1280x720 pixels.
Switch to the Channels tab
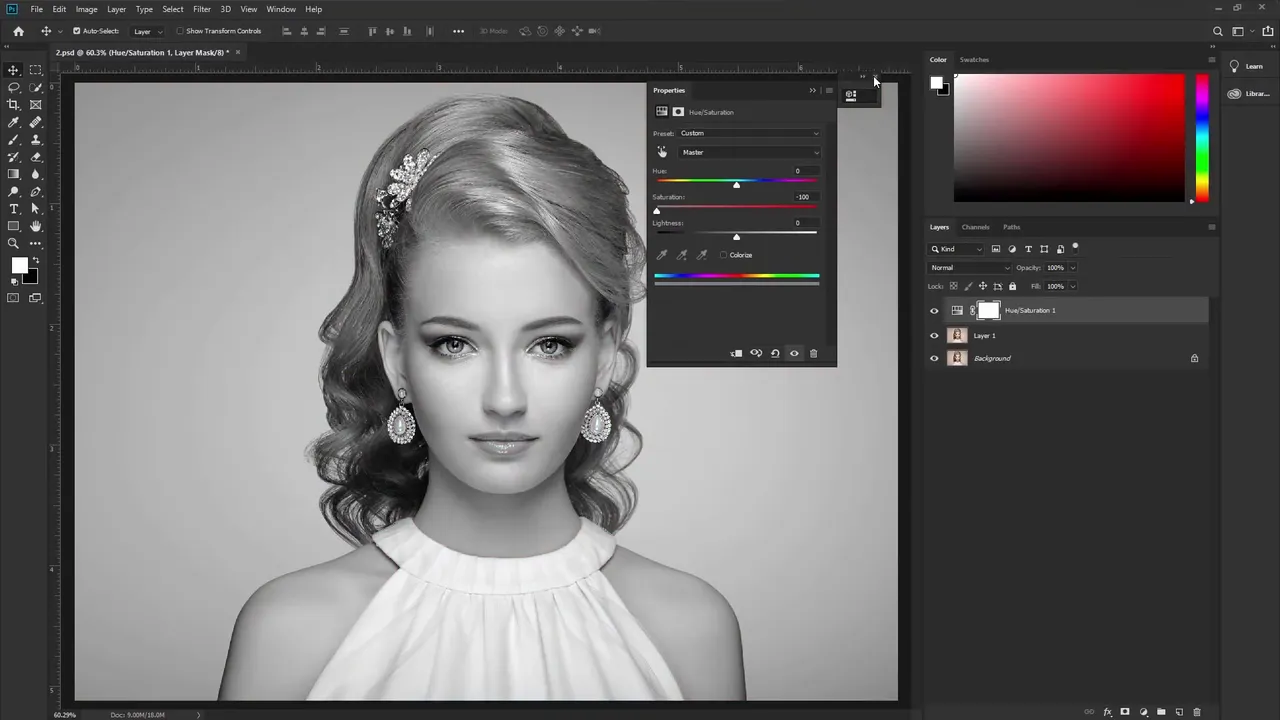tap(975, 227)
